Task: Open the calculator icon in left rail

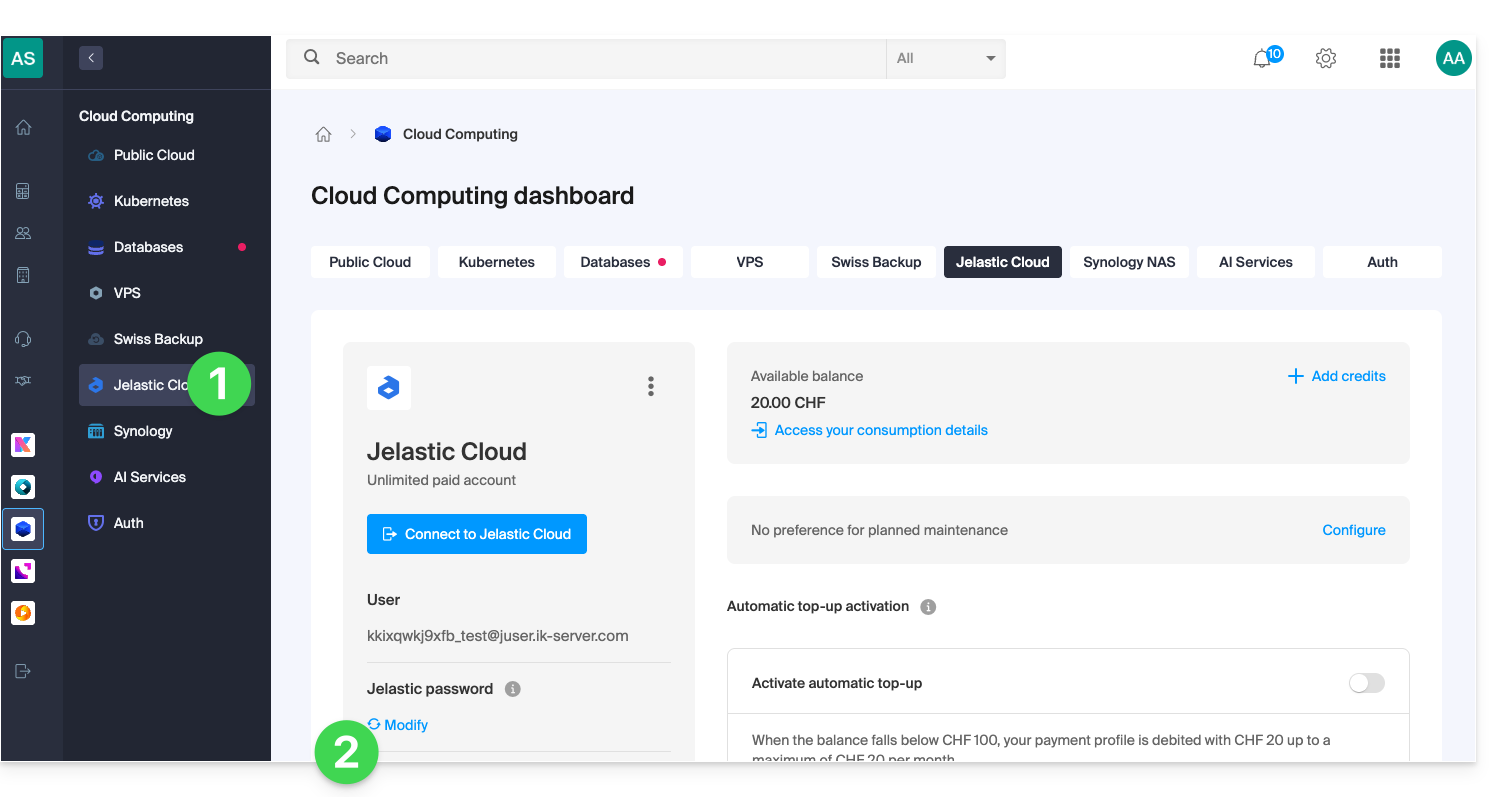Action: tap(23, 191)
